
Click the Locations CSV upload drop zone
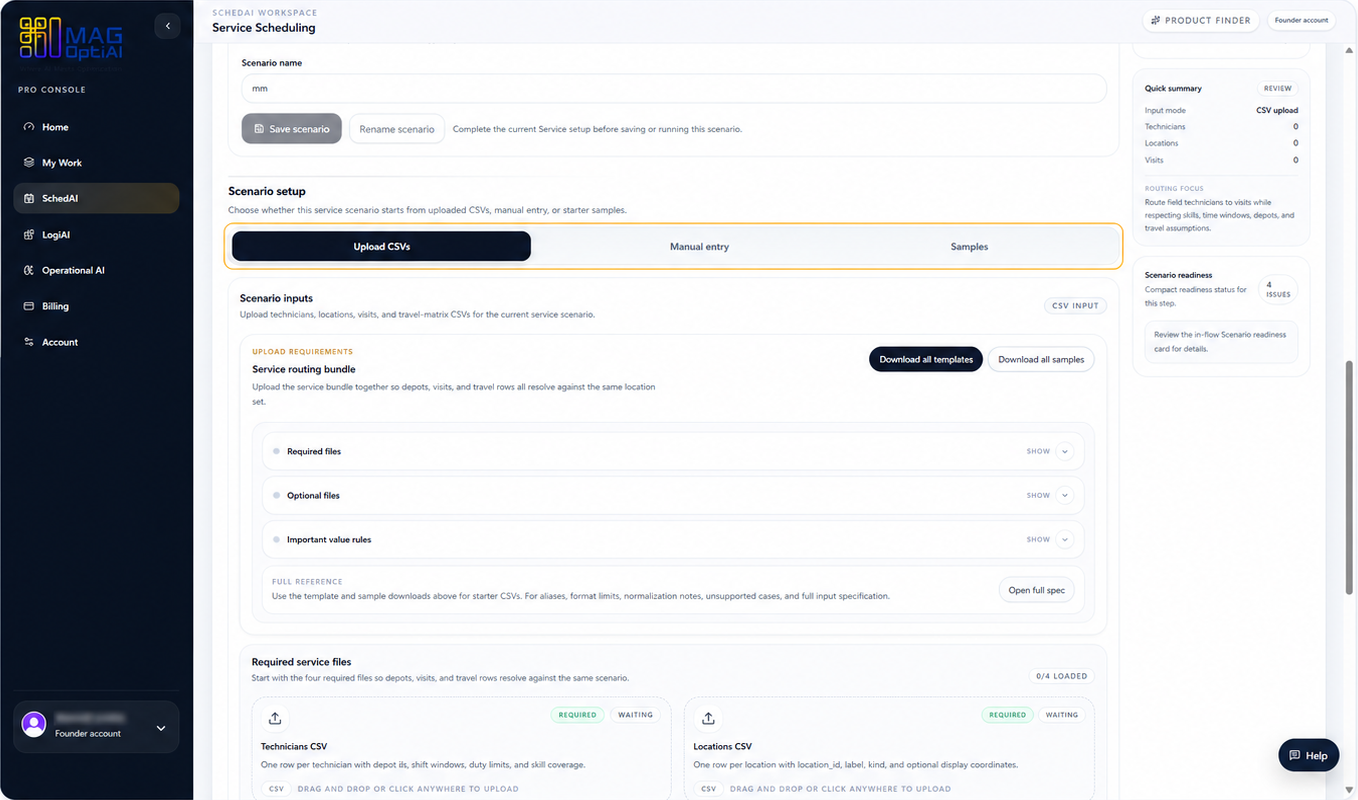click(889, 748)
